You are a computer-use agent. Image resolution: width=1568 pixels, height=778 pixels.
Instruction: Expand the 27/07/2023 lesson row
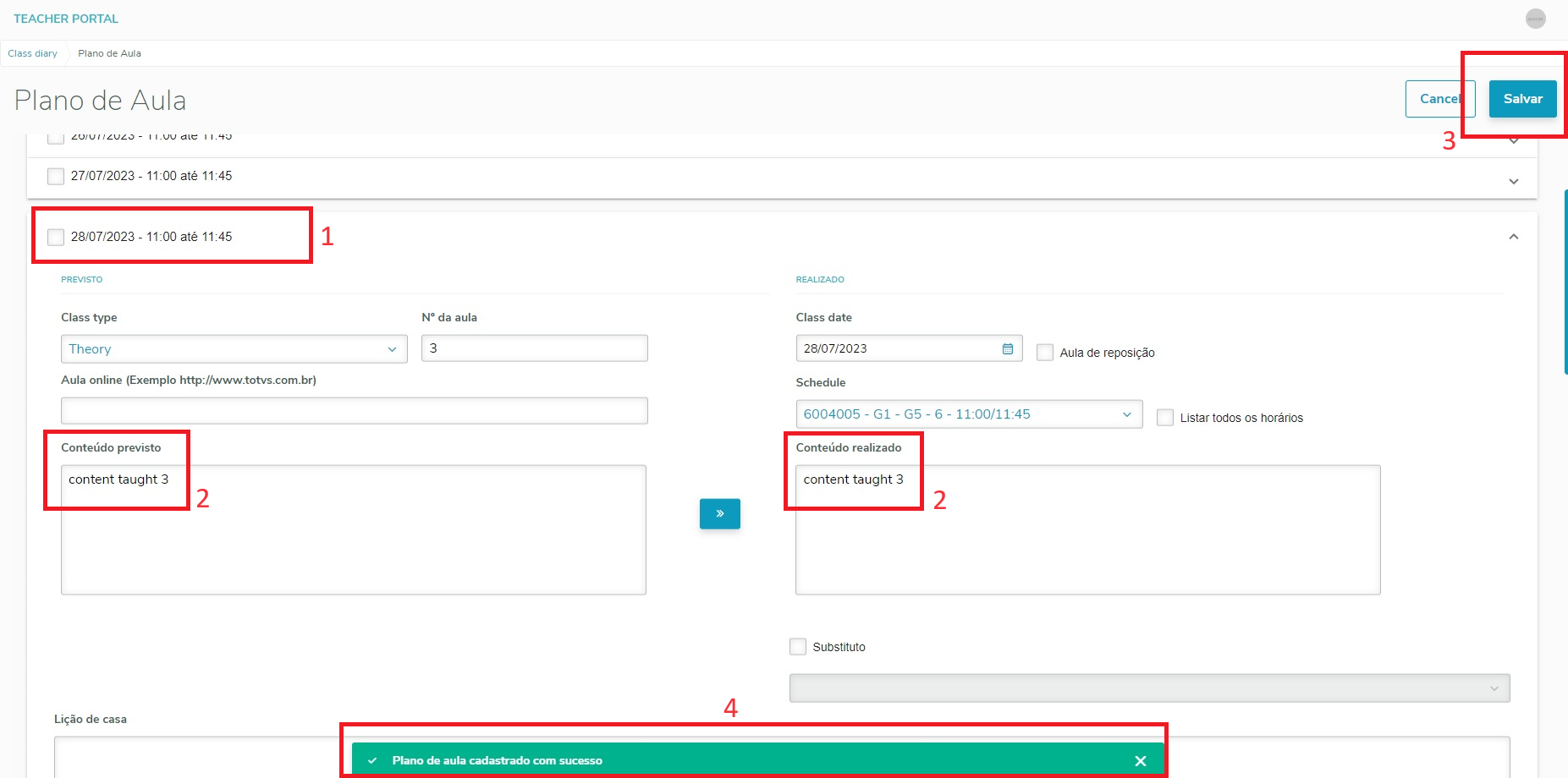[x=1514, y=182]
